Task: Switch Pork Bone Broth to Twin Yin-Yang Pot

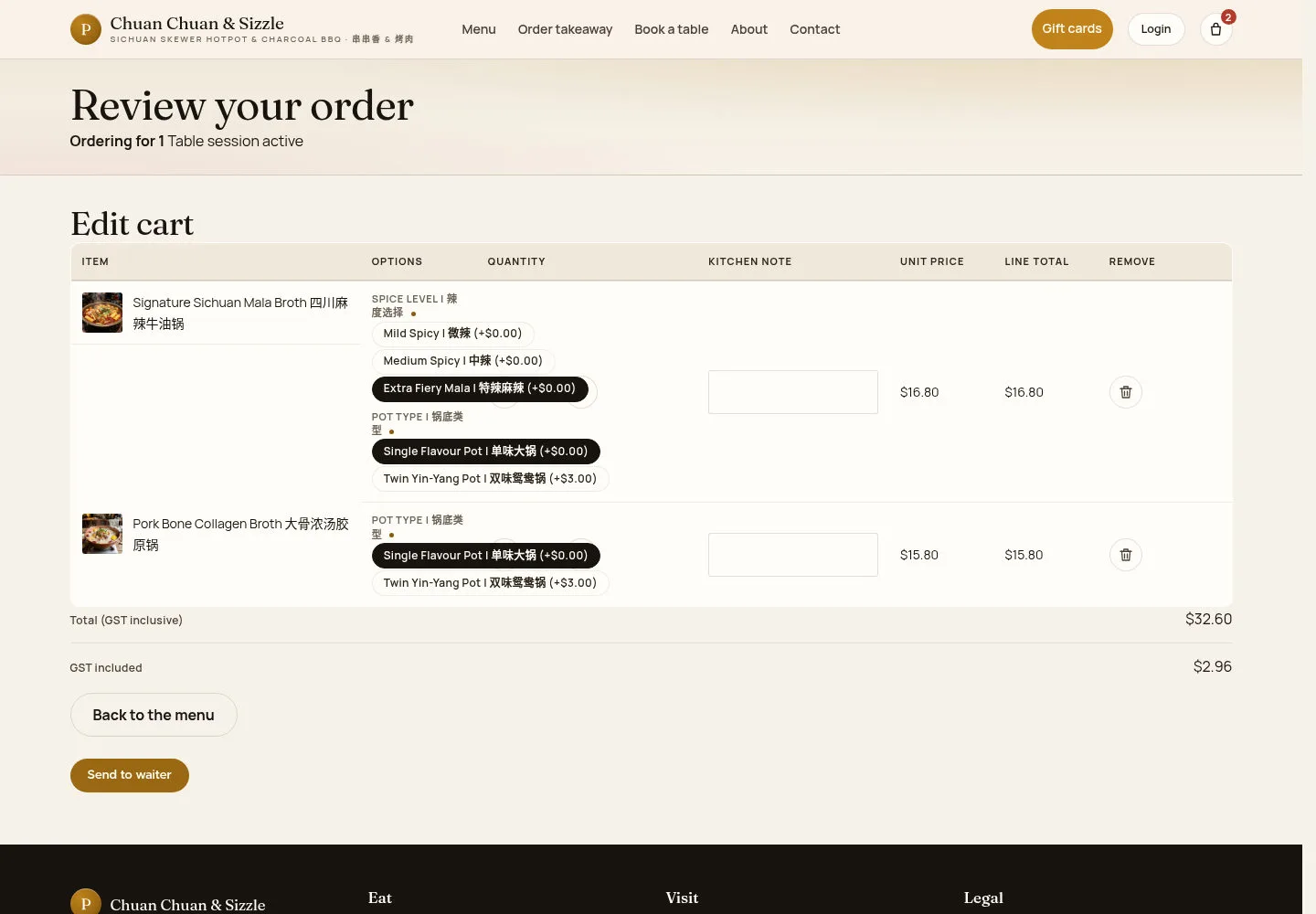Action: (490, 583)
